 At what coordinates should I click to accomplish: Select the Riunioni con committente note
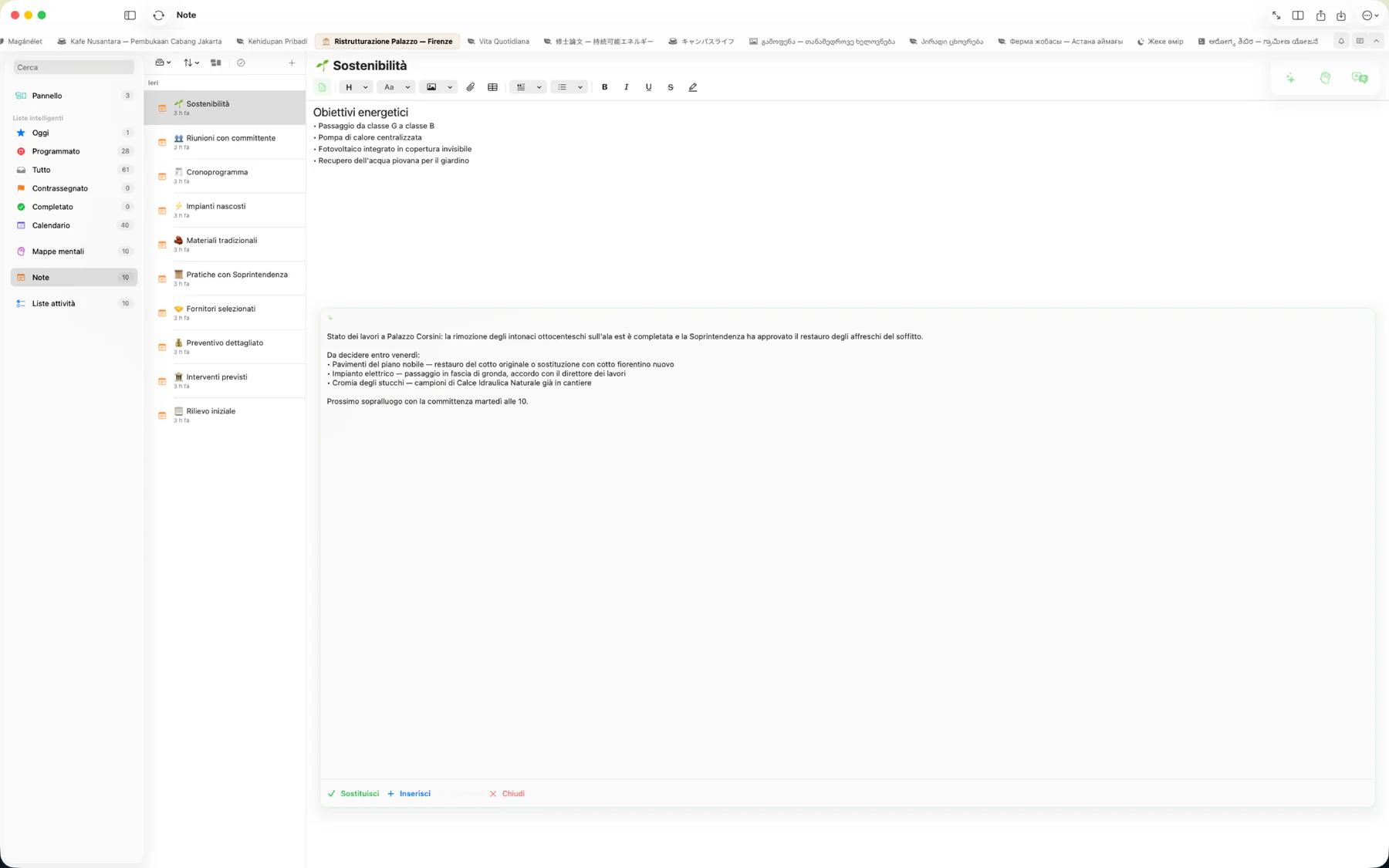225,142
